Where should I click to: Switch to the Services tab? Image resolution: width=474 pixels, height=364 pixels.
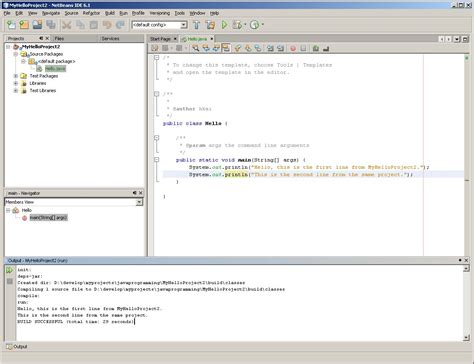(x=110, y=39)
